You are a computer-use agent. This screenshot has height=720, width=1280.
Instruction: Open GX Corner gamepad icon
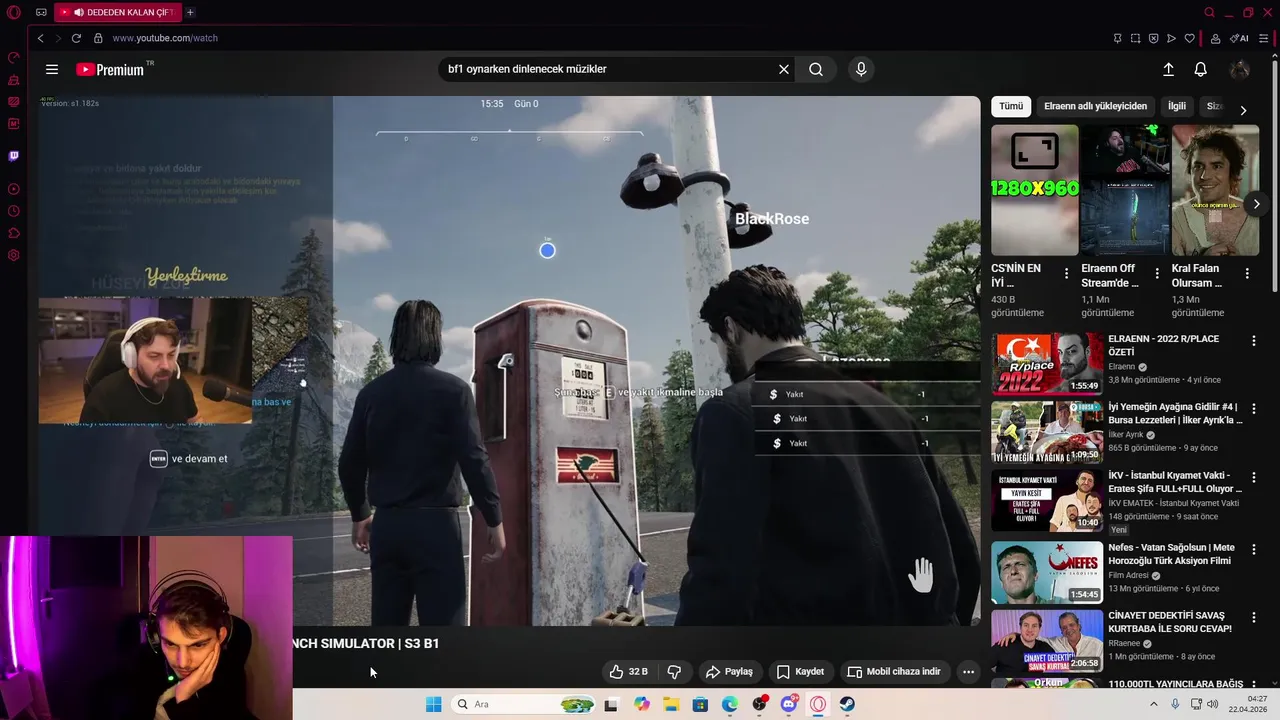(x=41, y=12)
